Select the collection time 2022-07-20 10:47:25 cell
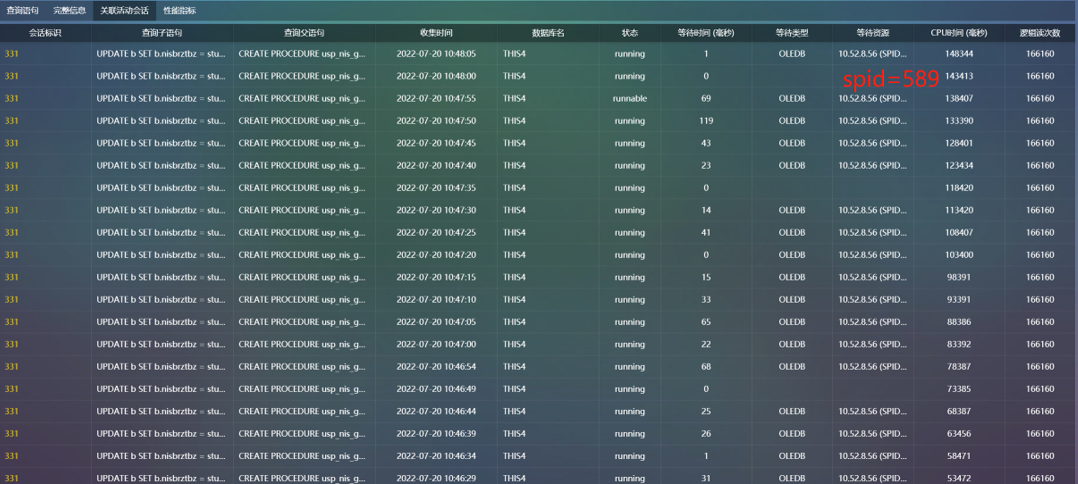Viewport: 1078px width, 484px height. pos(436,232)
